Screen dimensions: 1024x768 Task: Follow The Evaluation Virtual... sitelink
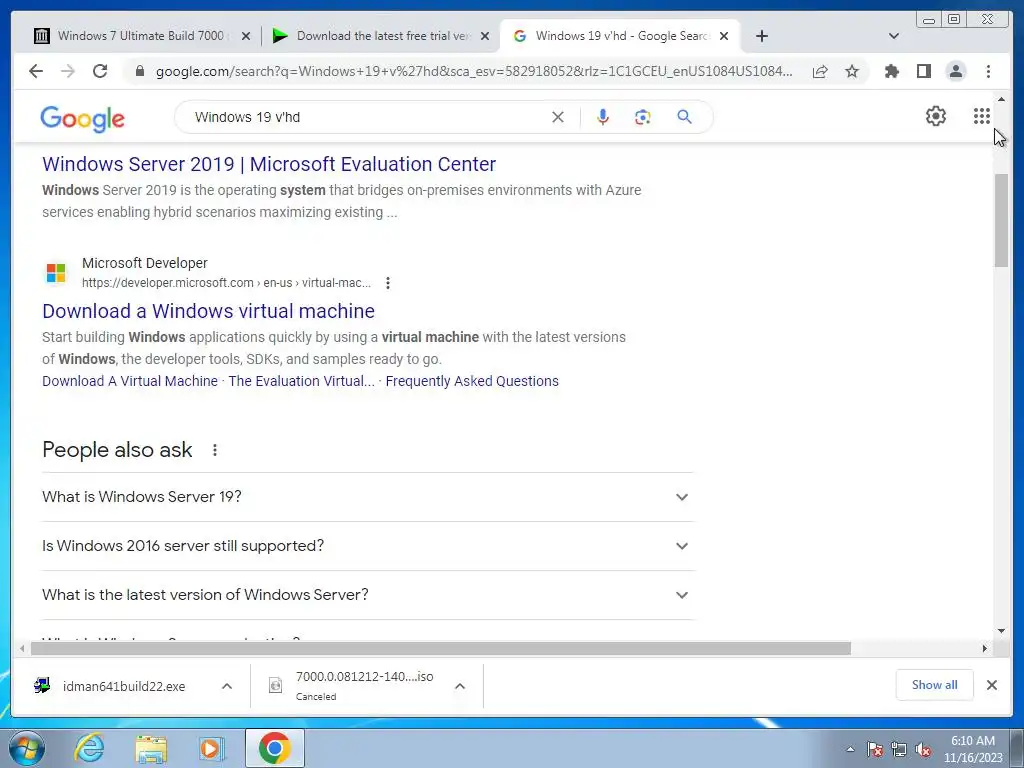[301, 381]
